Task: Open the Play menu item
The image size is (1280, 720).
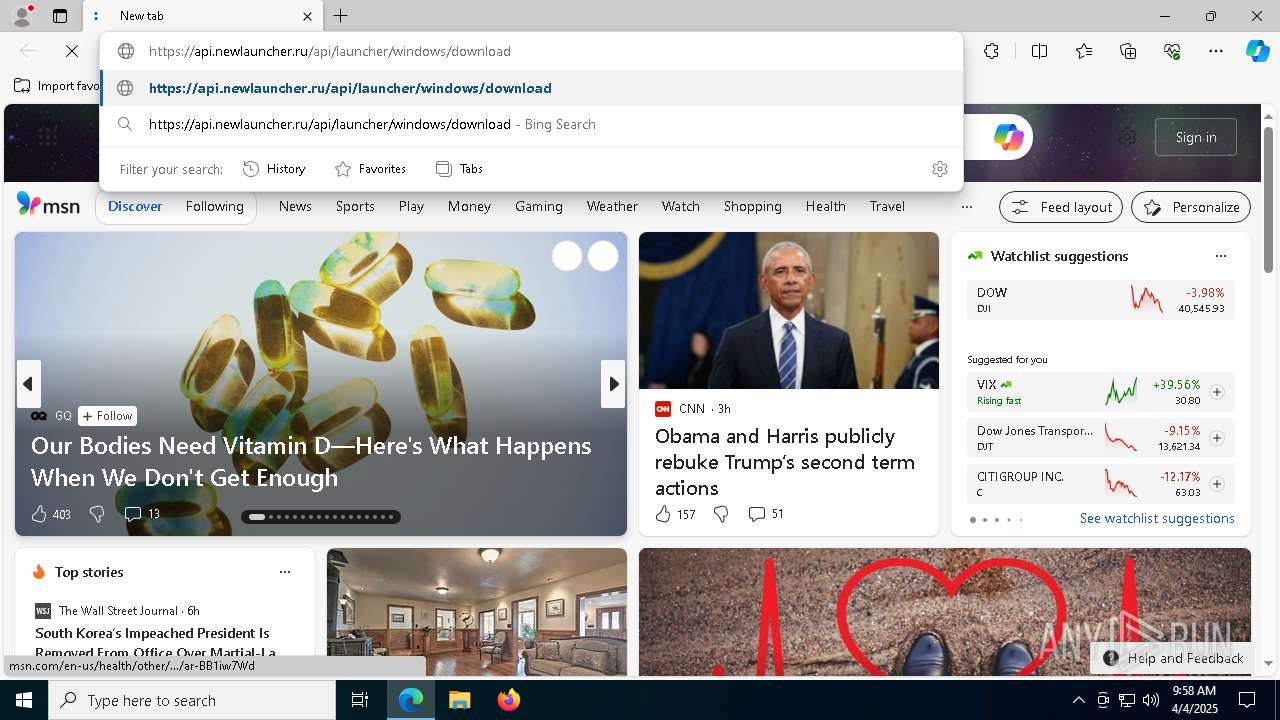Action: [x=411, y=206]
